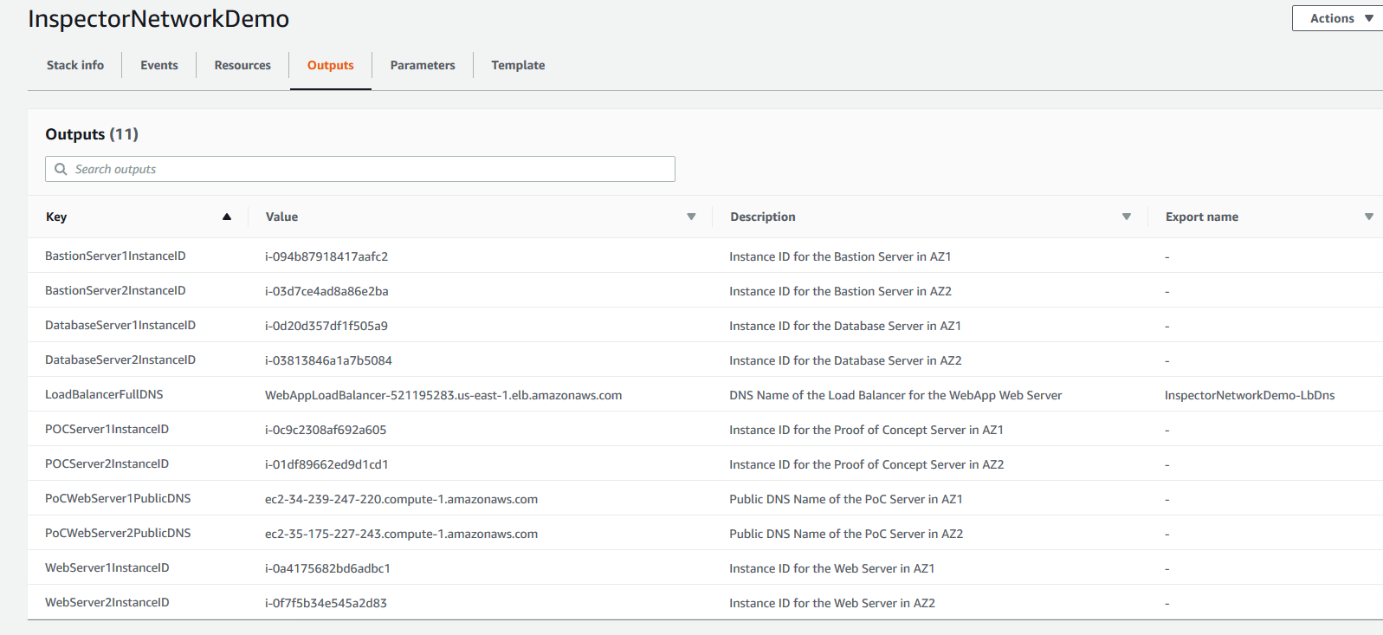This screenshot has height=635, width=1383.
Task: Select the Outputs tab
Action: (330, 65)
